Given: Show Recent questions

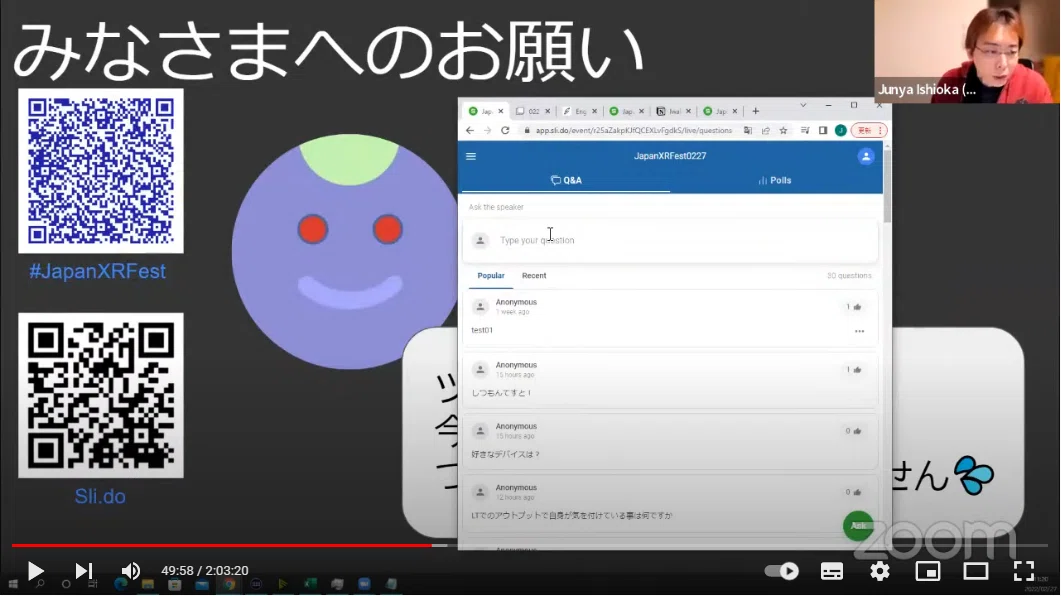Looking at the screenshot, I should 534,275.
